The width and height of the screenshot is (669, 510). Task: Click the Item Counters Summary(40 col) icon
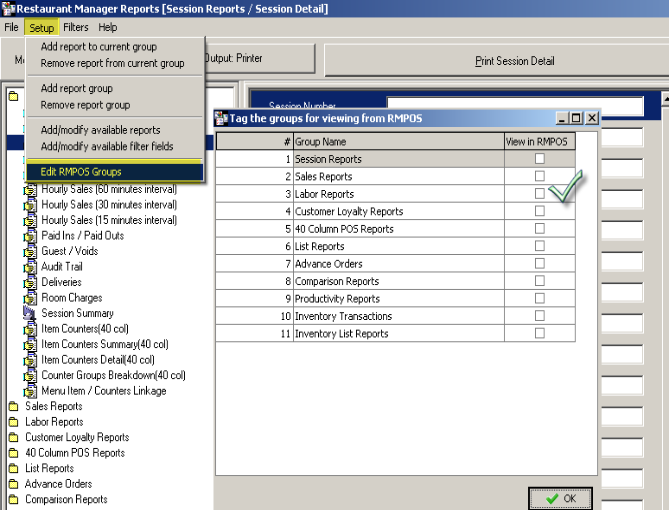(30, 344)
